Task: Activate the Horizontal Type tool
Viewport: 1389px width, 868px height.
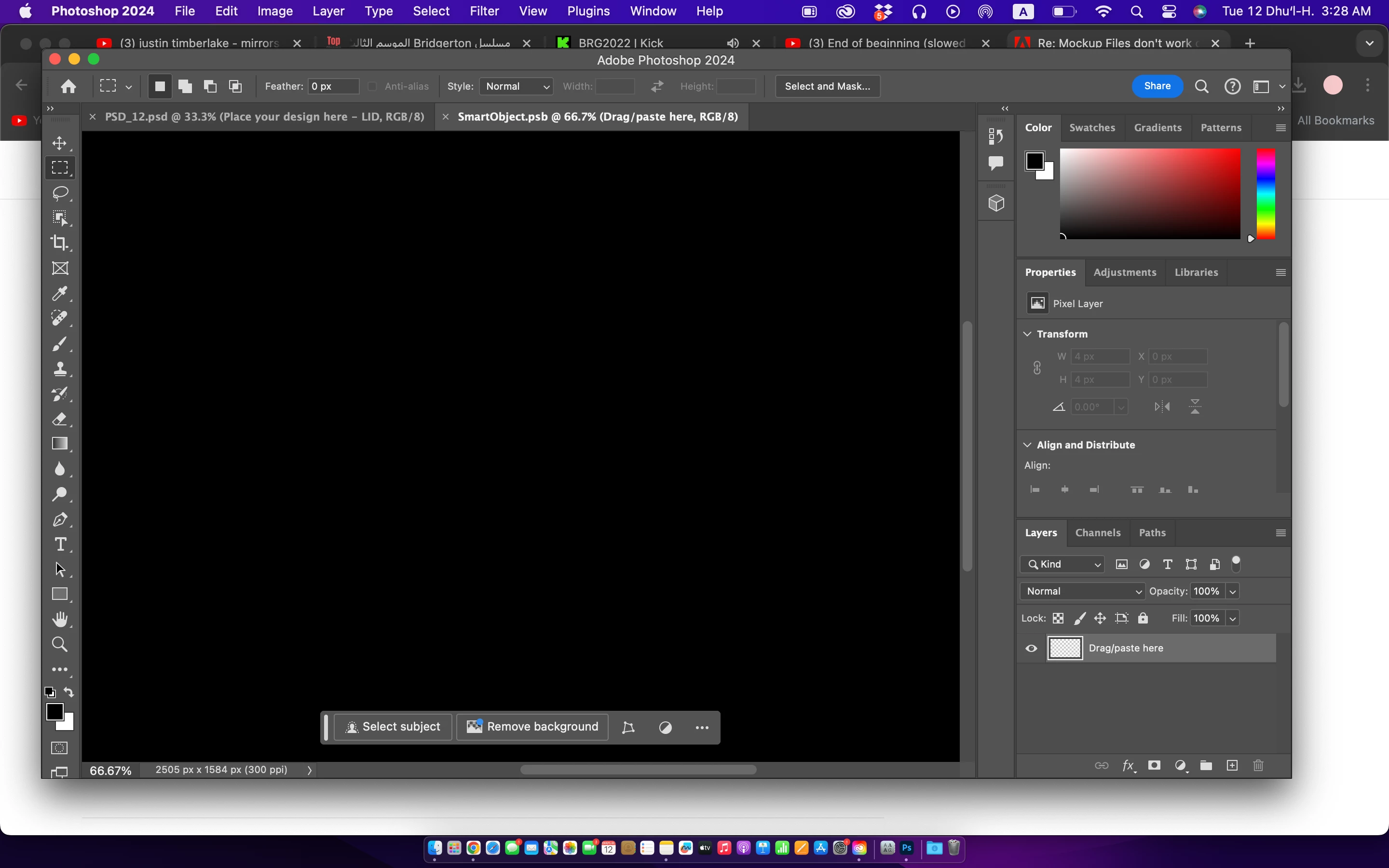Action: click(x=60, y=544)
